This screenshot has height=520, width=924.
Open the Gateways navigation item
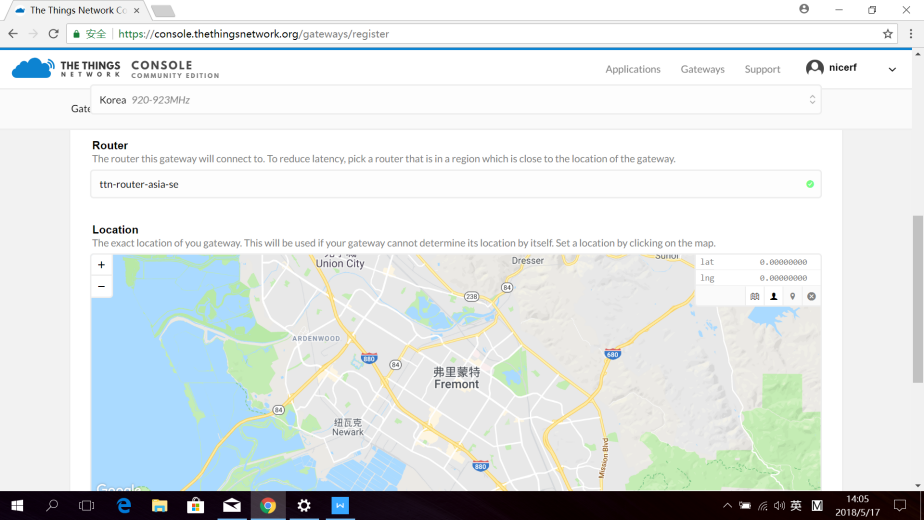pos(702,69)
